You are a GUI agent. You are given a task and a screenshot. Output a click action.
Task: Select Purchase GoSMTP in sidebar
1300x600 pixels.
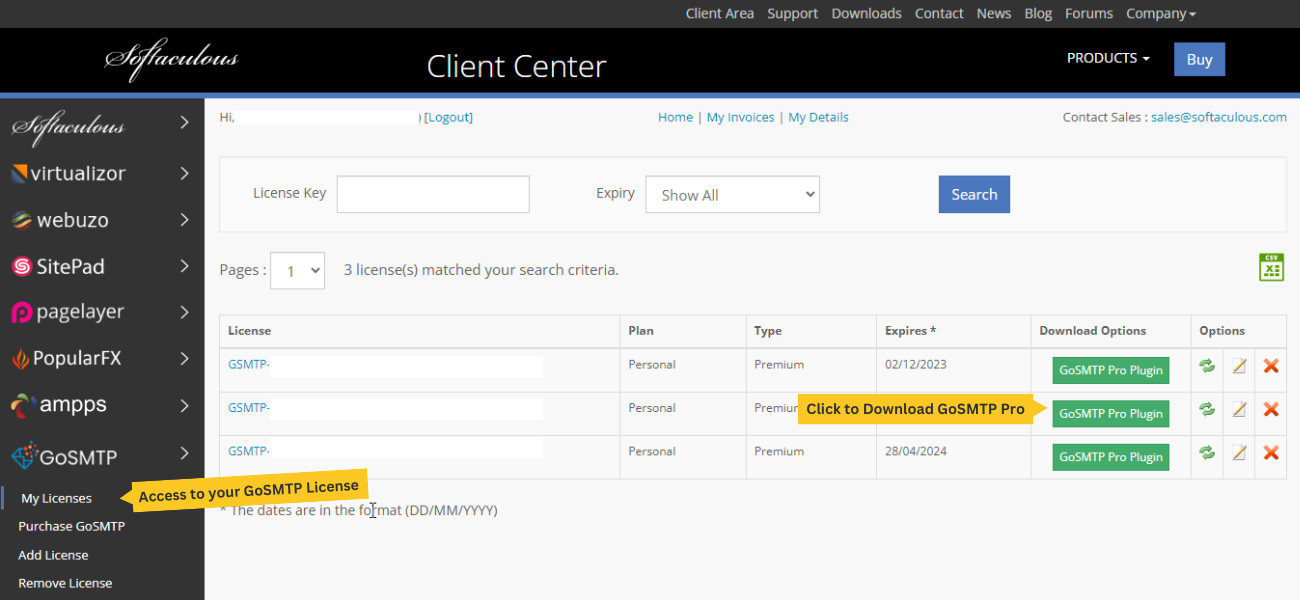coord(72,526)
